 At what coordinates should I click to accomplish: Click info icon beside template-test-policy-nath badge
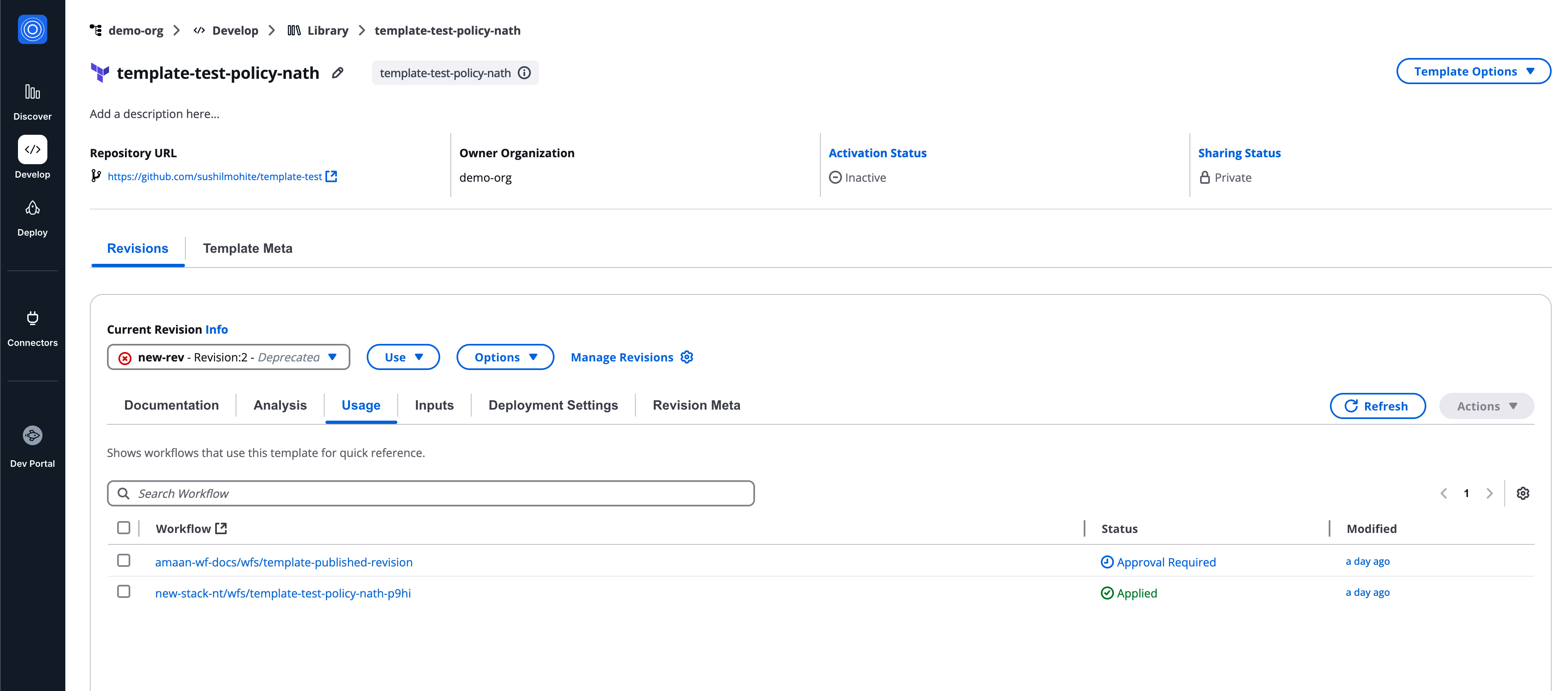click(524, 73)
